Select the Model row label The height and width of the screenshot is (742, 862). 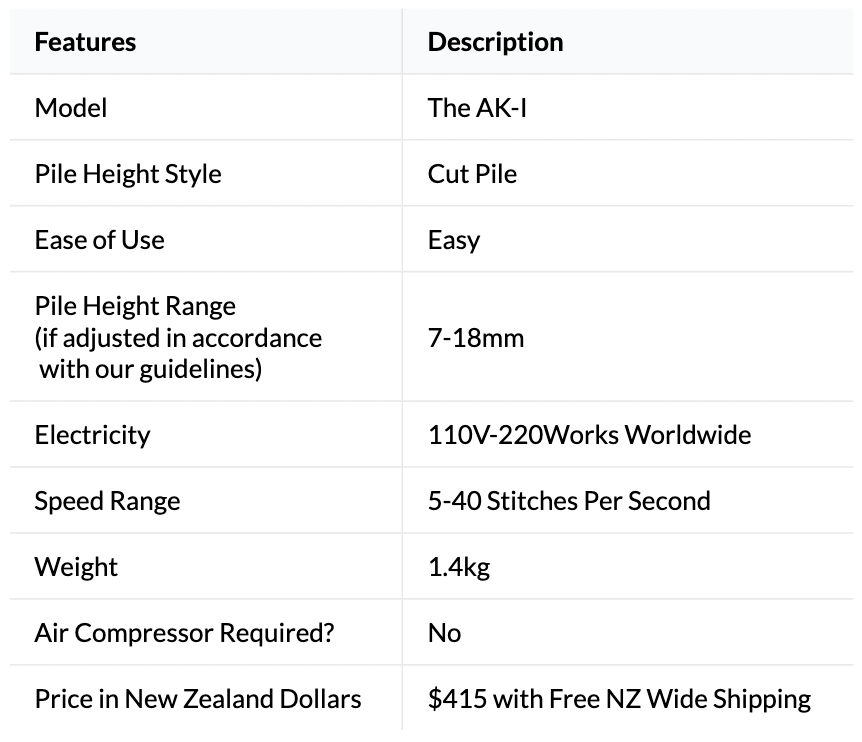point(70,107)
